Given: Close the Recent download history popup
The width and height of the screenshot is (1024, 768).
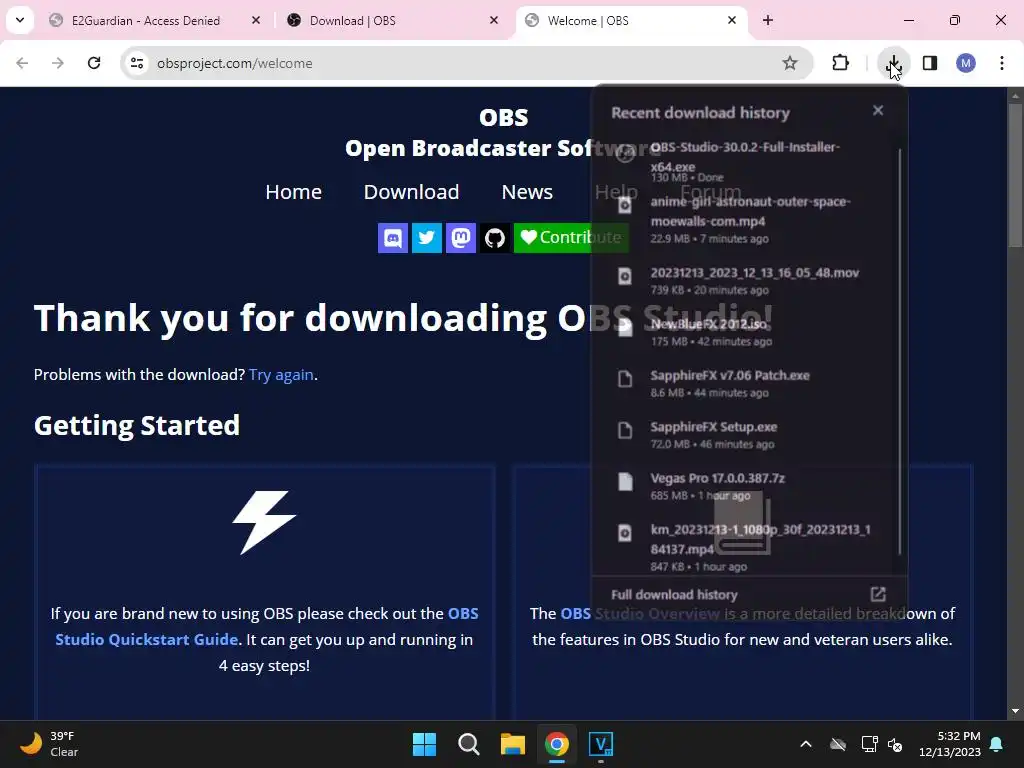Looking at the screenshot, I should [x=878, y=110].
